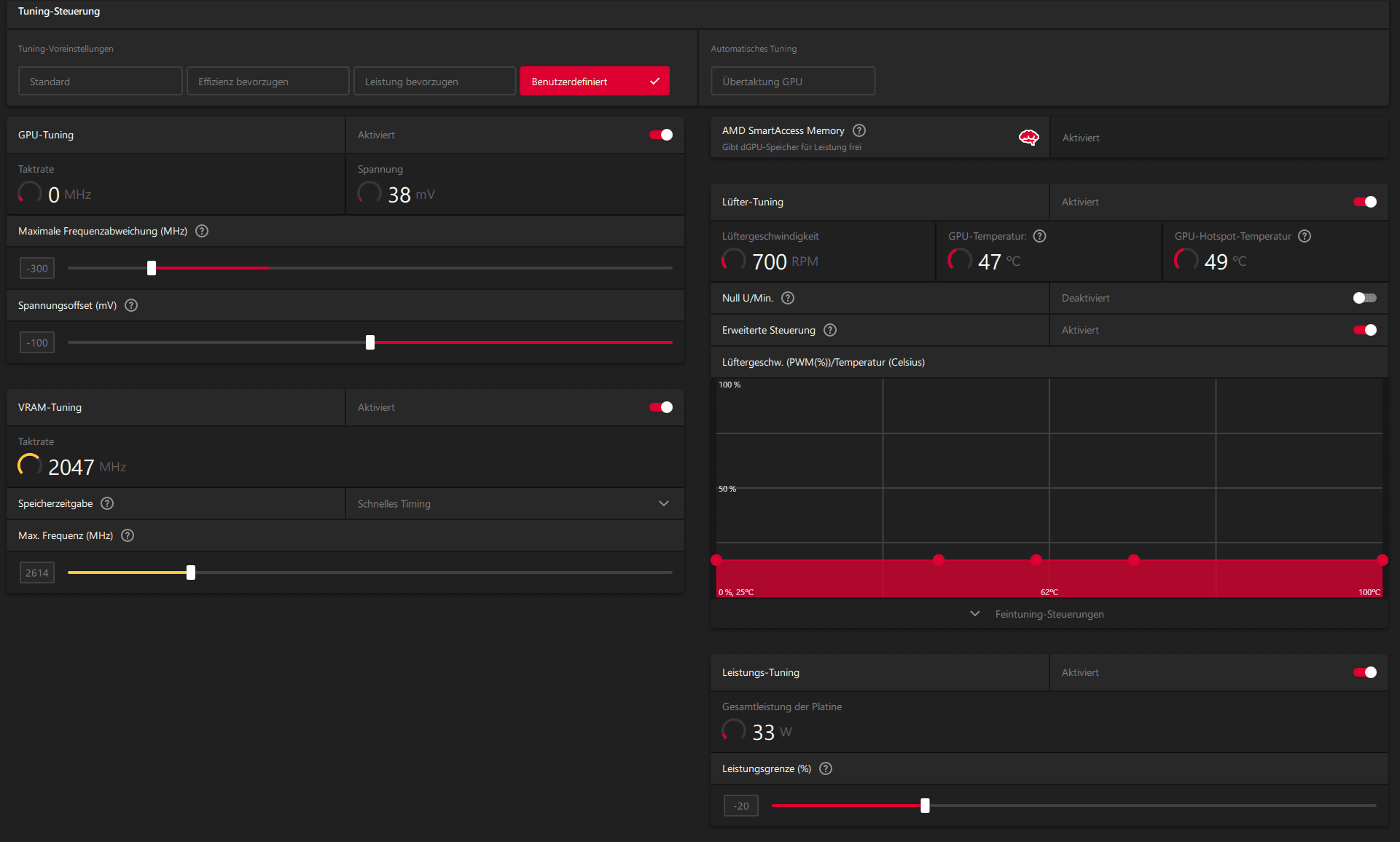Disable the GPU-Tuning toggle
Screen dimensions: 1400x842
coord(661,135)
